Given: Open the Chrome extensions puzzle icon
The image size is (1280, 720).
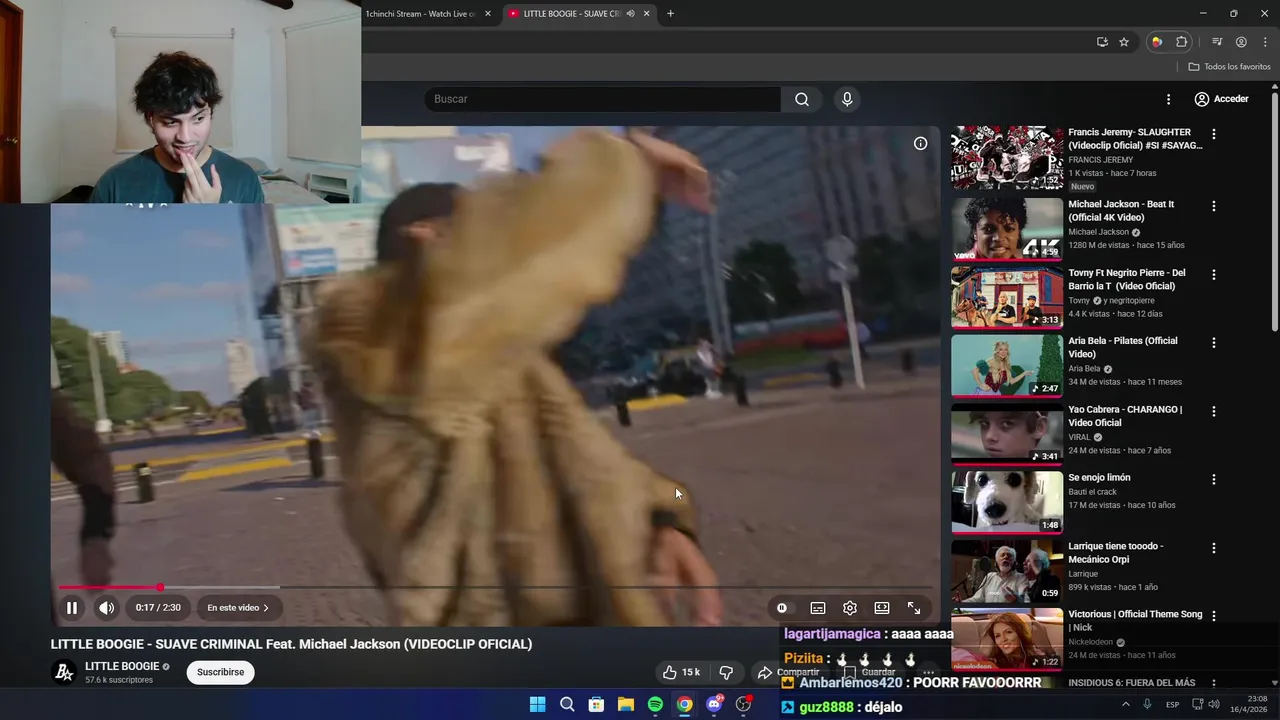Looking at the screenshot, I should [1182, 42].
